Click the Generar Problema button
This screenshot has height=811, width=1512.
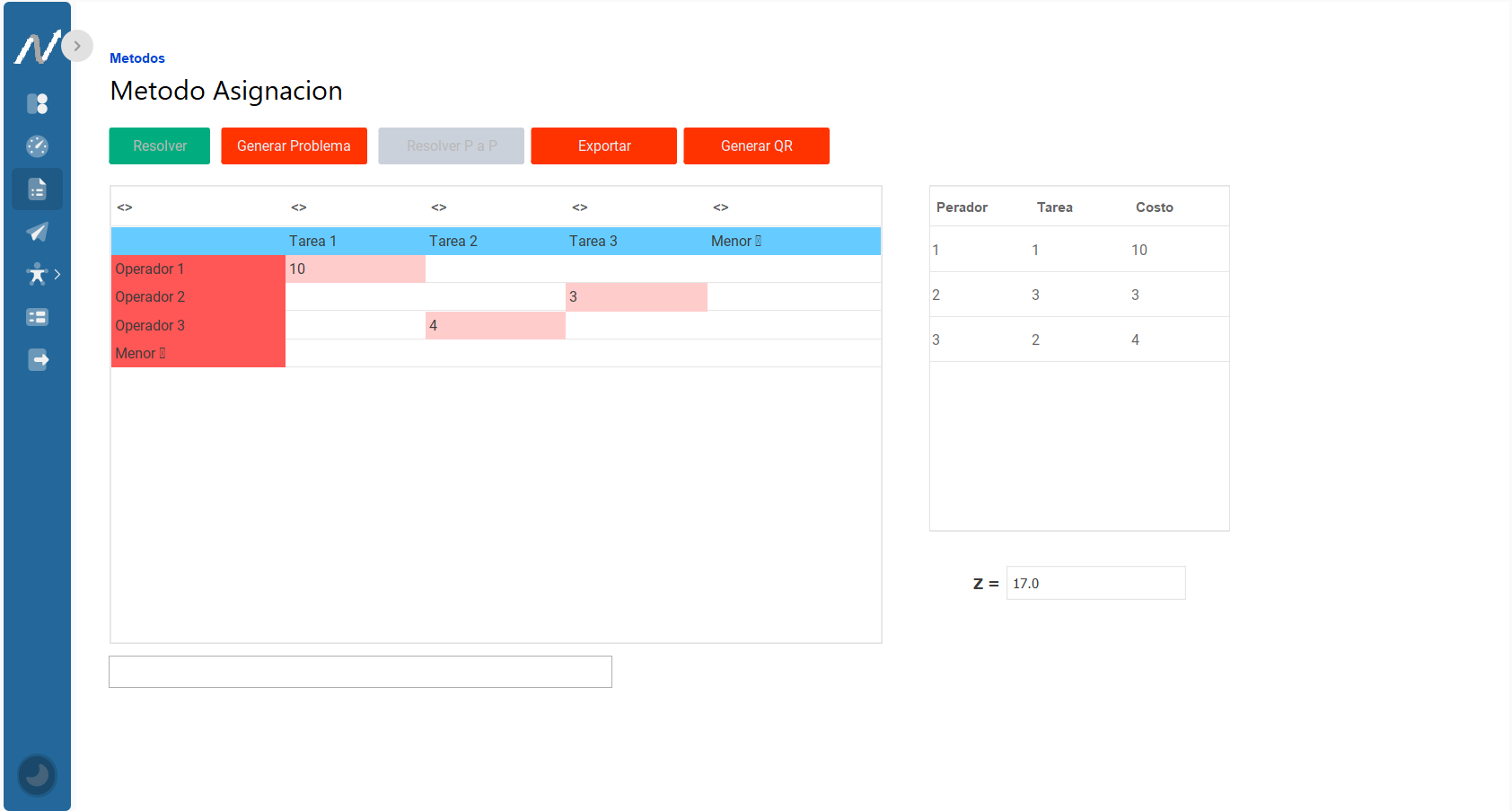tap(294, 146)
